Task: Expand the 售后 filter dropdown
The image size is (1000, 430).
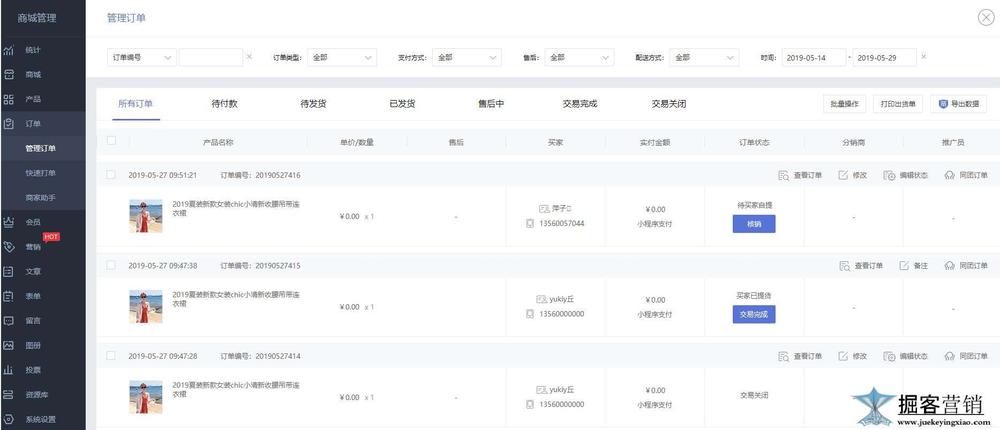Action: (579, 57)
